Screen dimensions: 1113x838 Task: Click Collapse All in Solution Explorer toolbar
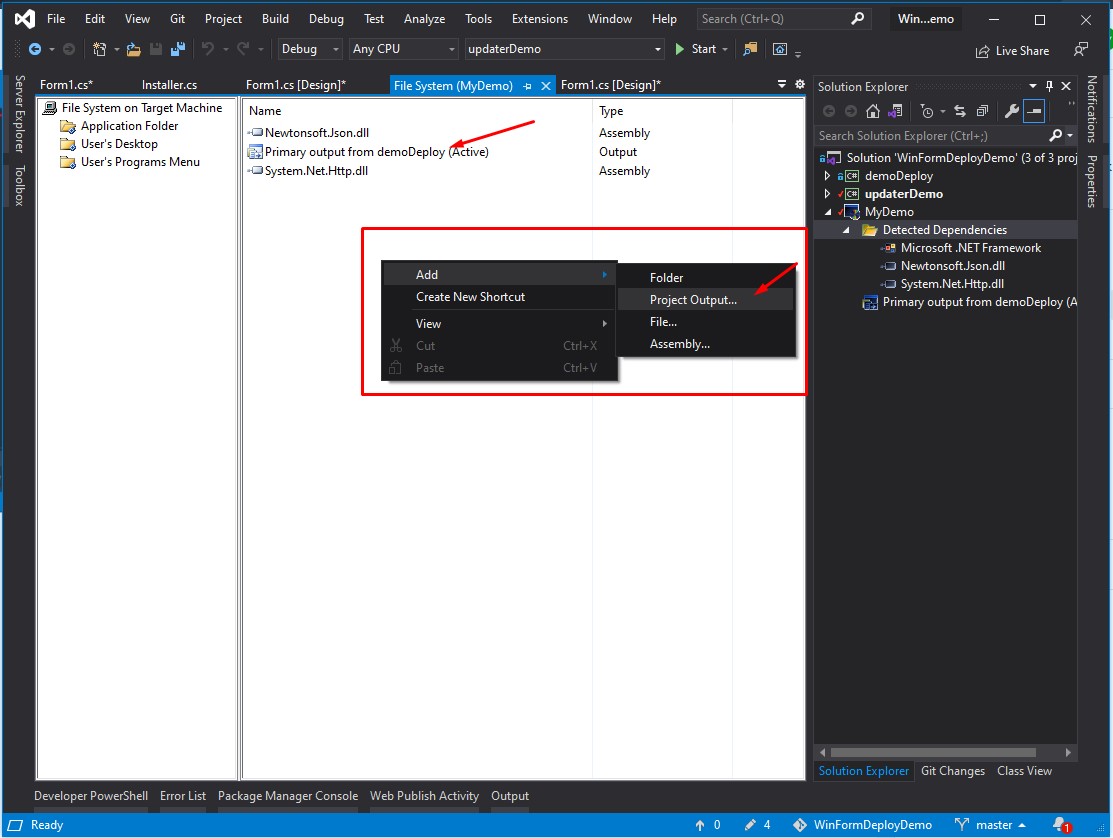(983, 111)
